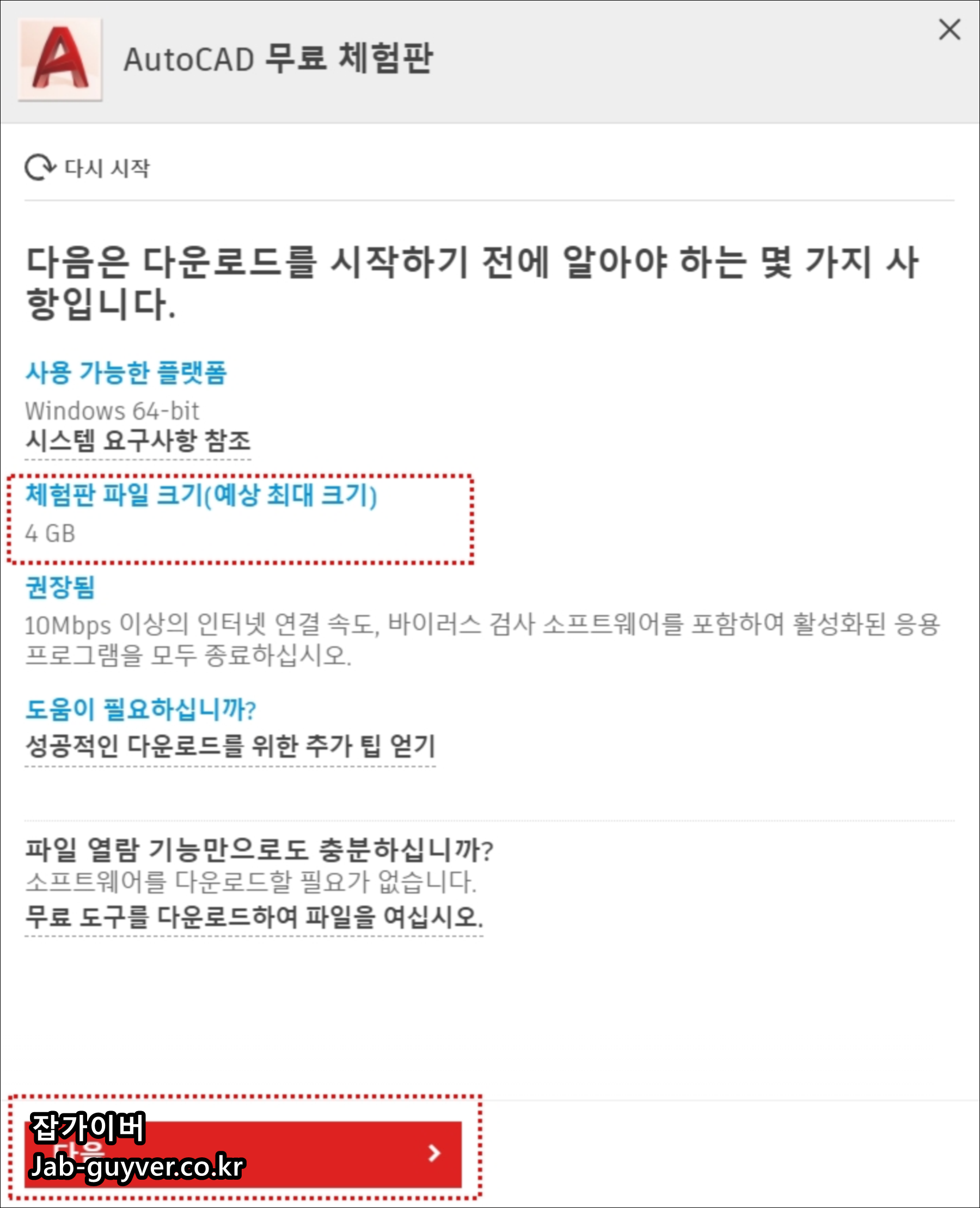
Task: Select the 다시 시작 text label
Action: coord(107,168)
